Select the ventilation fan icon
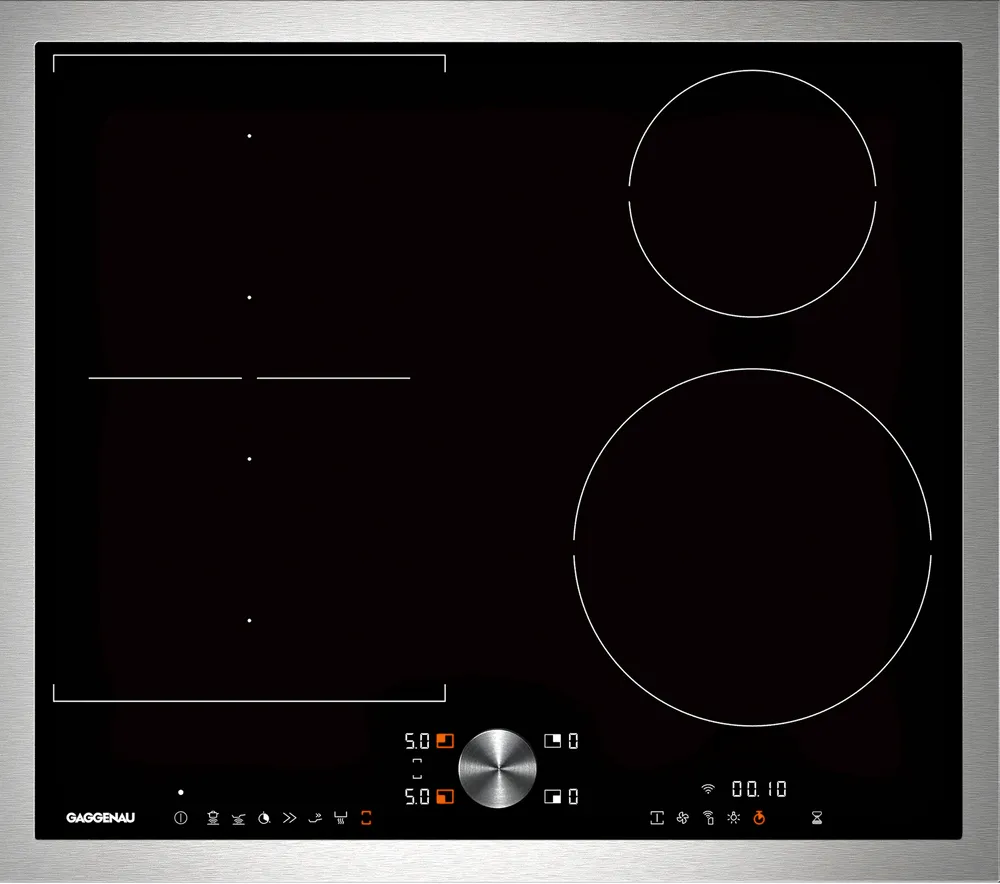 coord(682,817)
